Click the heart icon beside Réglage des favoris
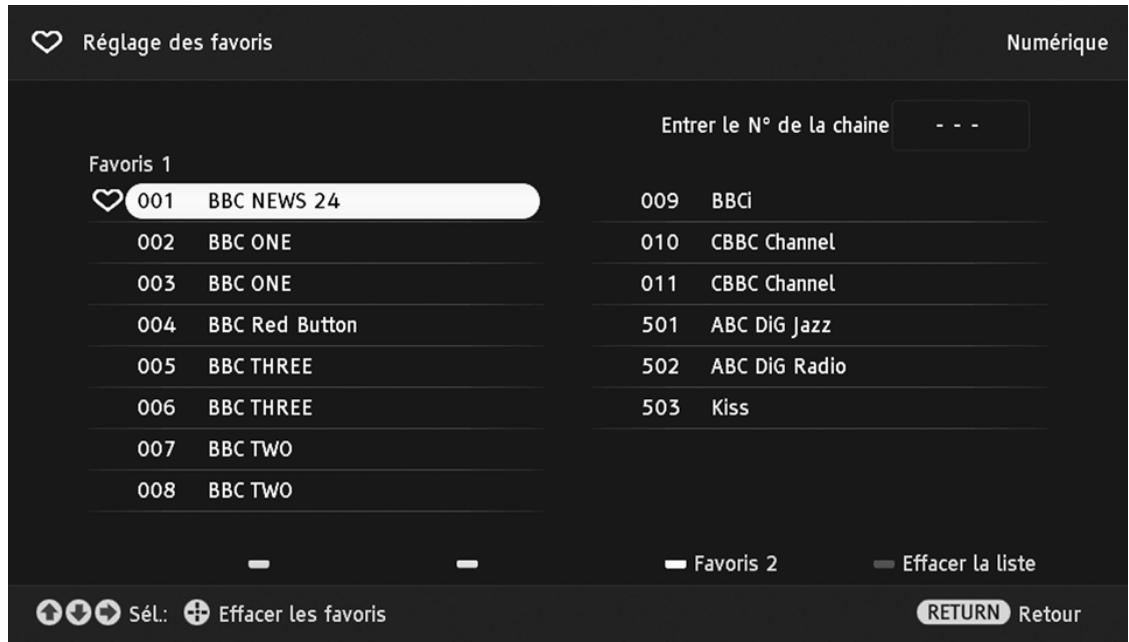The width and height of the screenshot is (1129, 642). click(47, 42)
